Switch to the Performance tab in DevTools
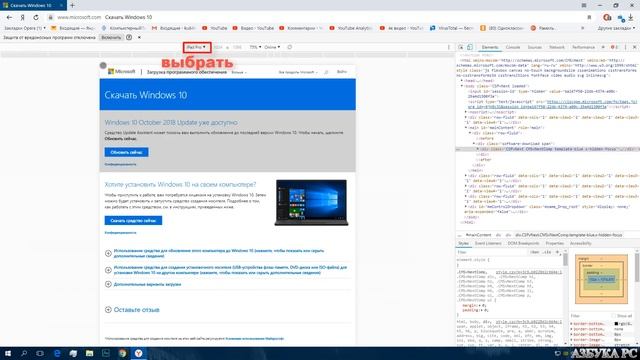Image resolution: width=640 pixels, height=360 pixels. (x=583, y=47)
